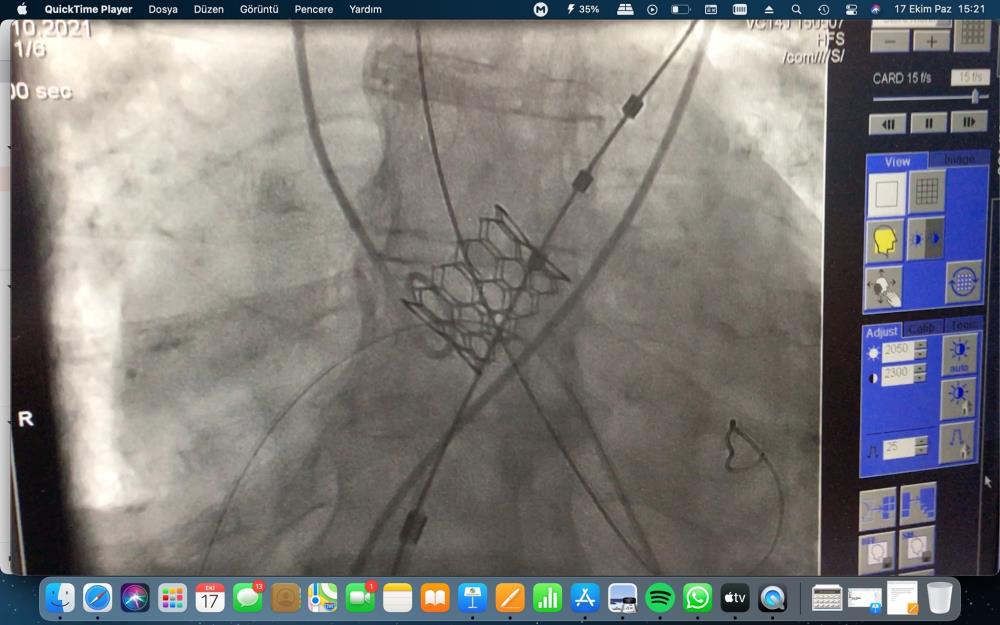Image resolution: width=1000 pixels, height=625 pixels.
Task: Pause playback with the pause button
Action: pyautogui.click(x=929, y=123)
